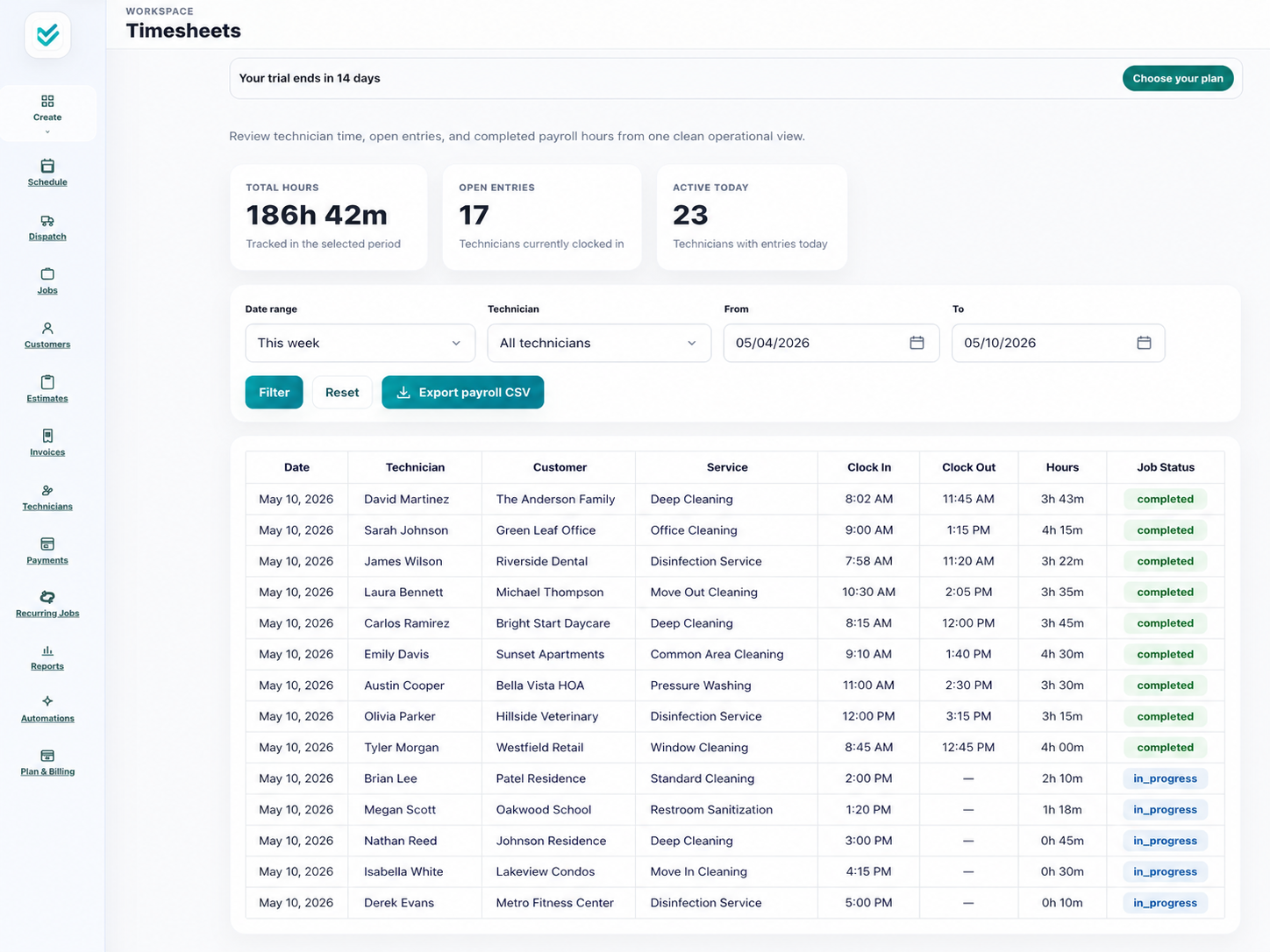Click the Technician column header

(x=415, y=467)
